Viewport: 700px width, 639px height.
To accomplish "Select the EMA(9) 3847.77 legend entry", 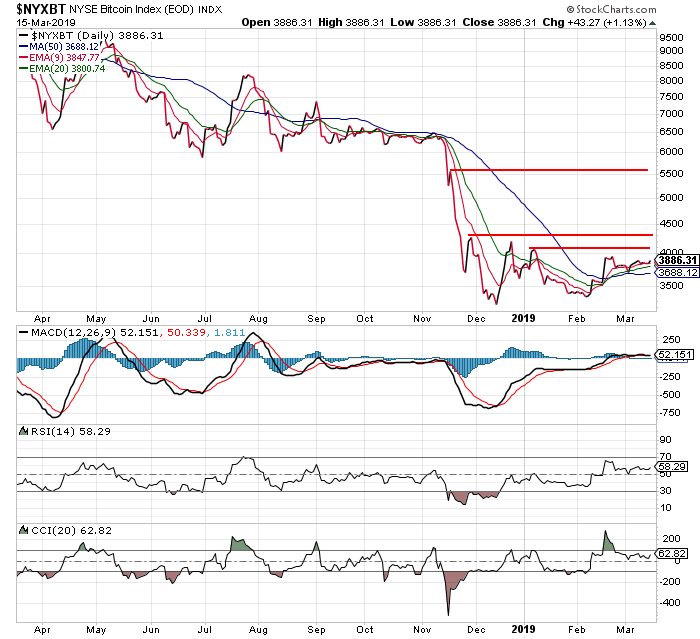I will pyautogui.click(x=59, y=58).
